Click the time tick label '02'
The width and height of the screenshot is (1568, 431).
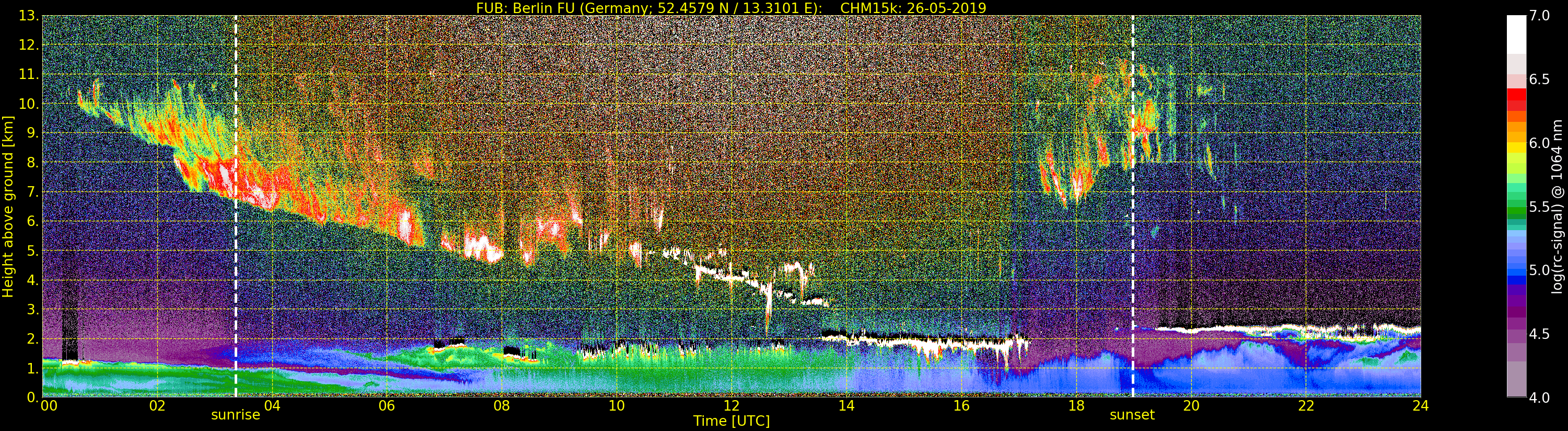click(157, 406)
